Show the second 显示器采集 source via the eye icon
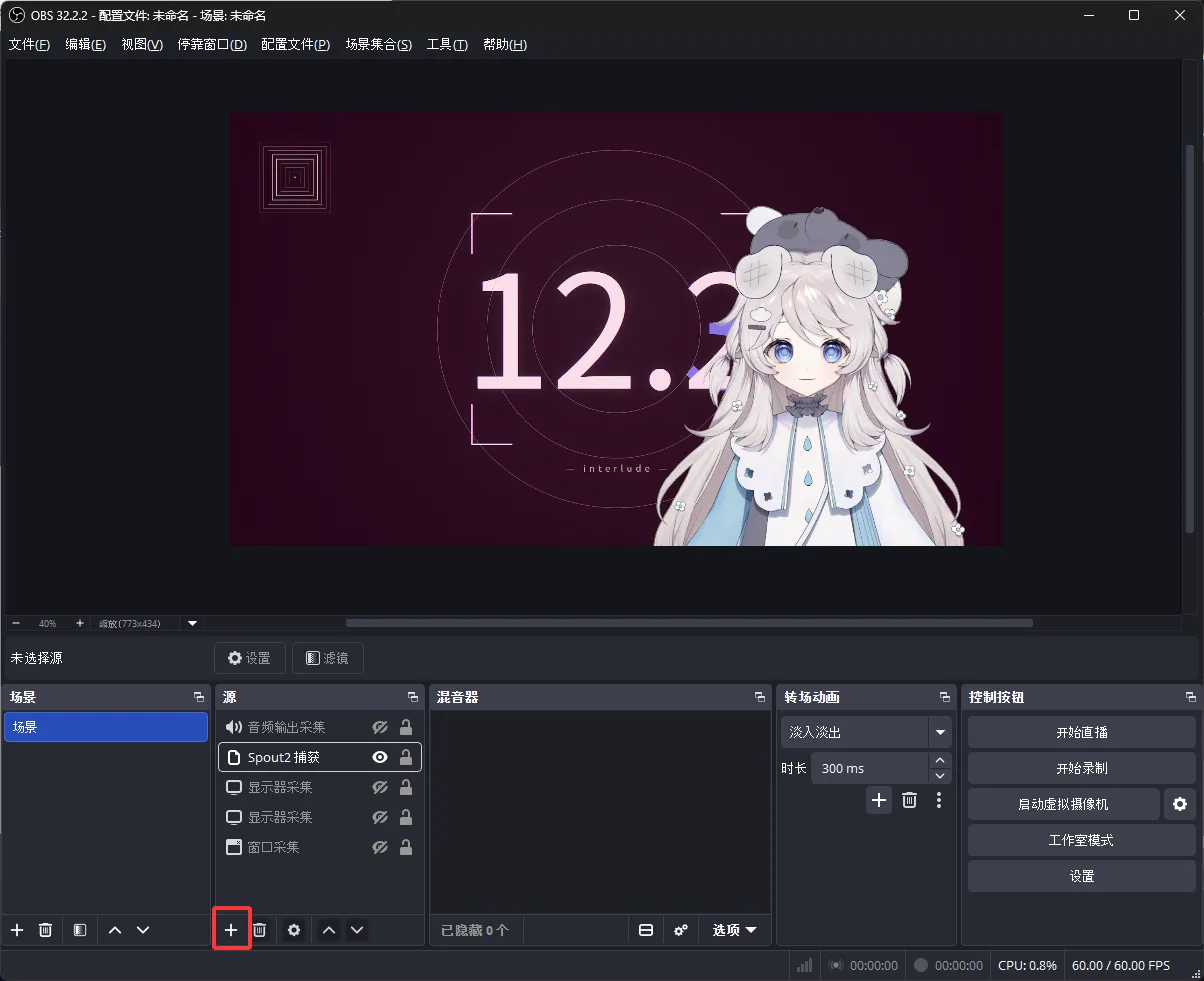The image size is (1204, 981). (x=380, y=817)
